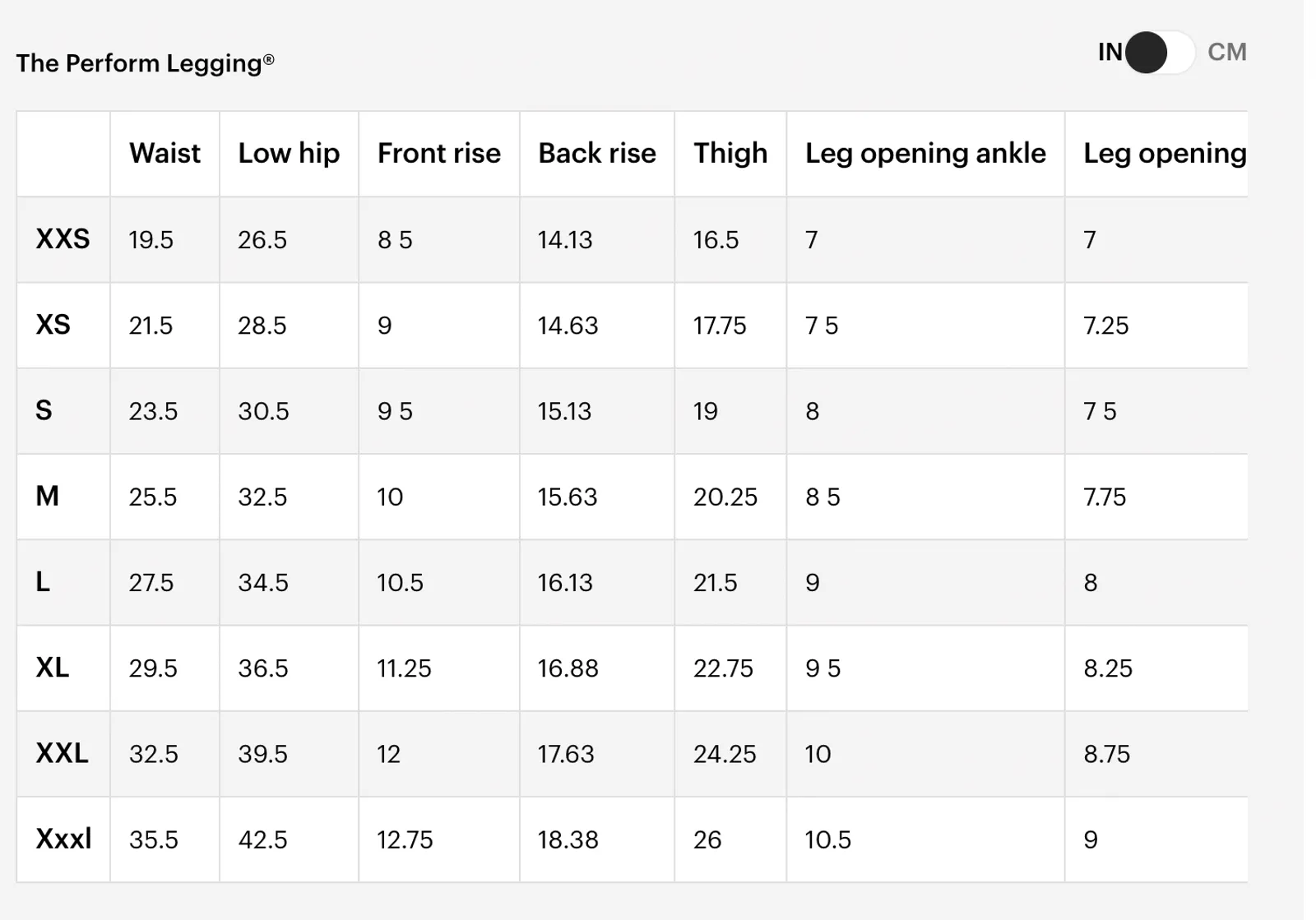Viewport: 1316px width, 920px height.
Task: Select the Xxxl size row label
Action: pyautogui.click(x=63, y=839)
